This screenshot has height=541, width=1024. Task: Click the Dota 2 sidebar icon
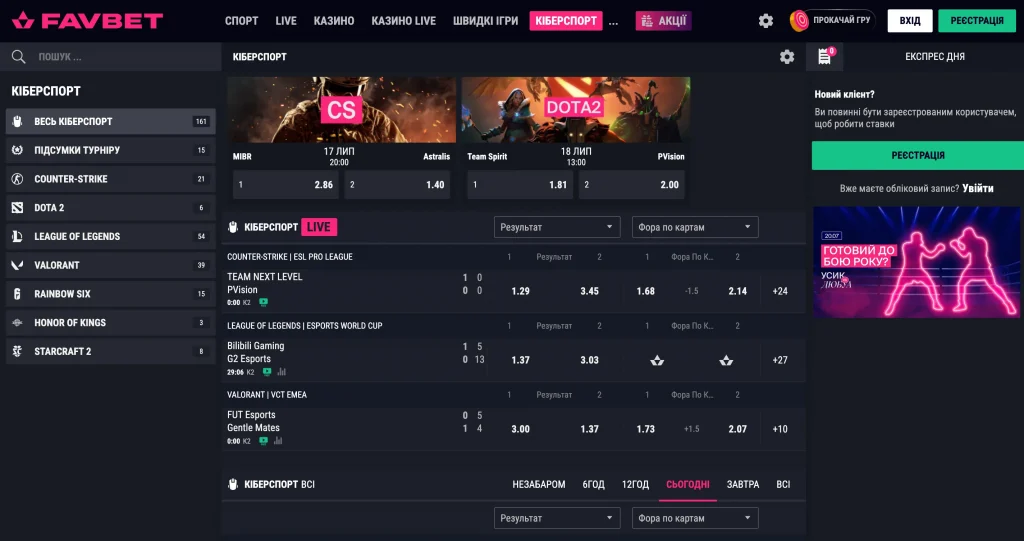point(18,208)
